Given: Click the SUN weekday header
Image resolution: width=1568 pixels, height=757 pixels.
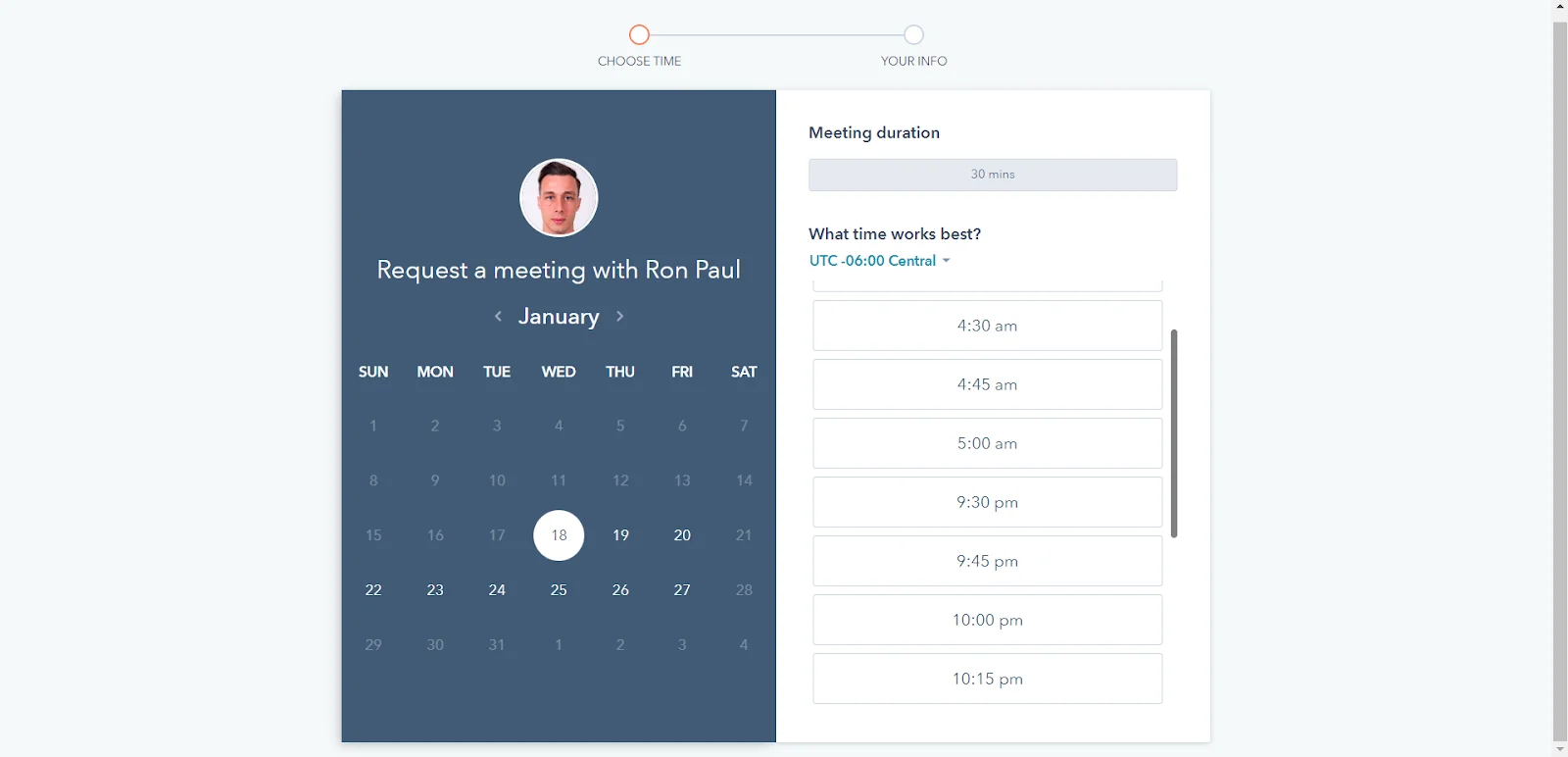Looking at the screenshot, I should (373, 372).
